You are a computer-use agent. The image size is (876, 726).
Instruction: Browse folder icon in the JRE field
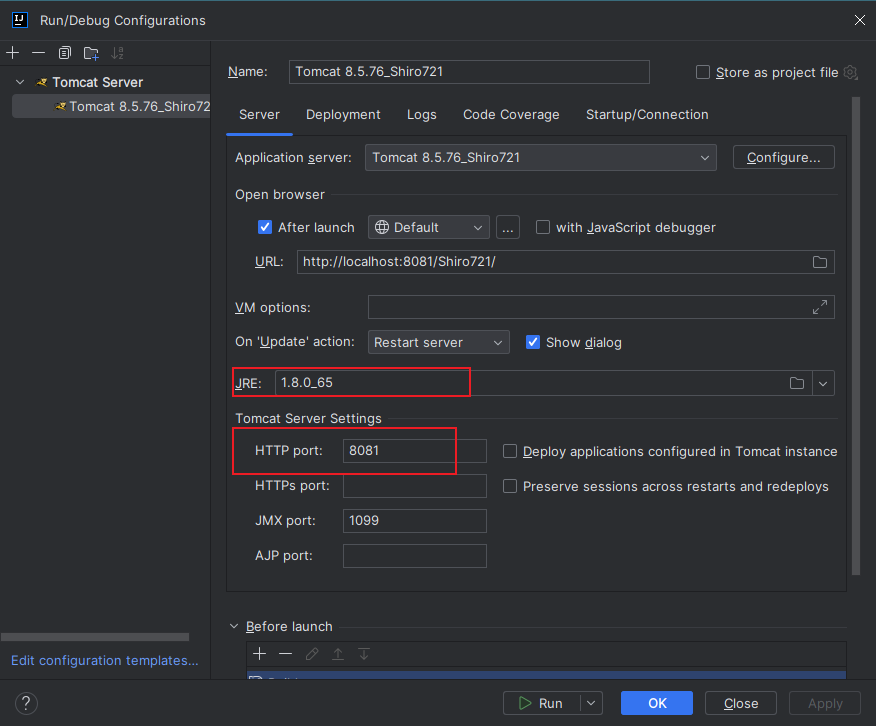point(797,383)
